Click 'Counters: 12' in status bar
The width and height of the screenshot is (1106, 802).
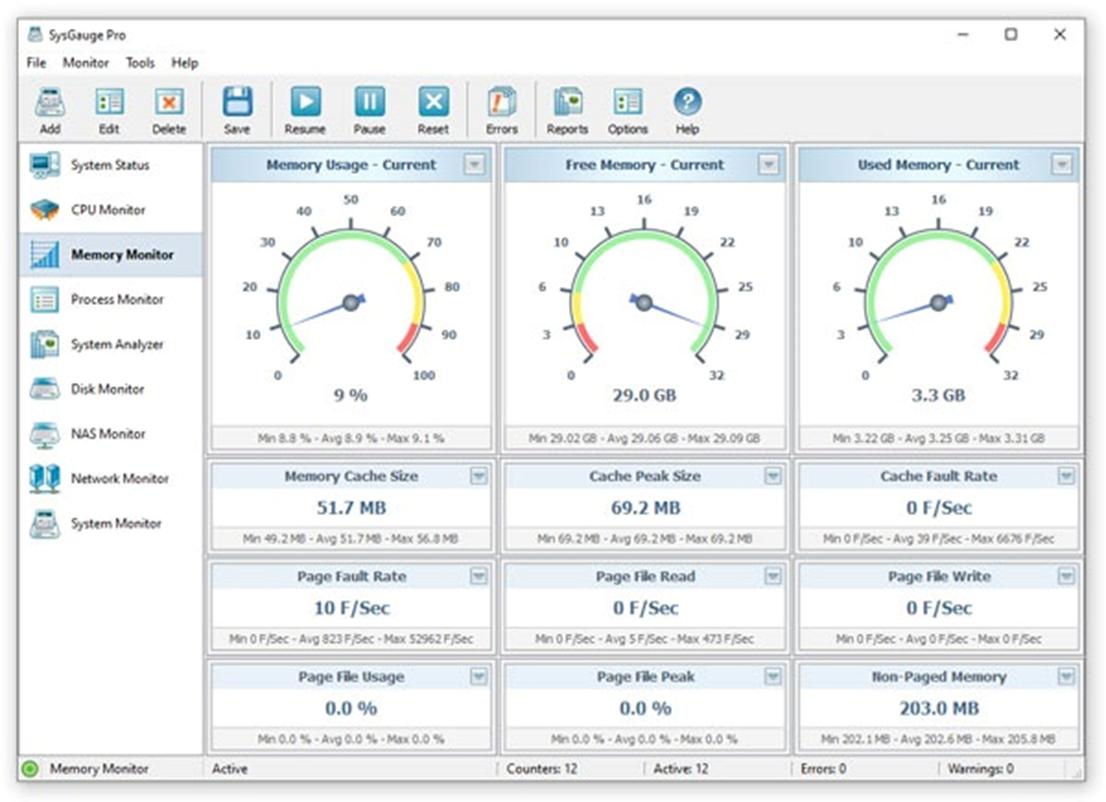541,769
